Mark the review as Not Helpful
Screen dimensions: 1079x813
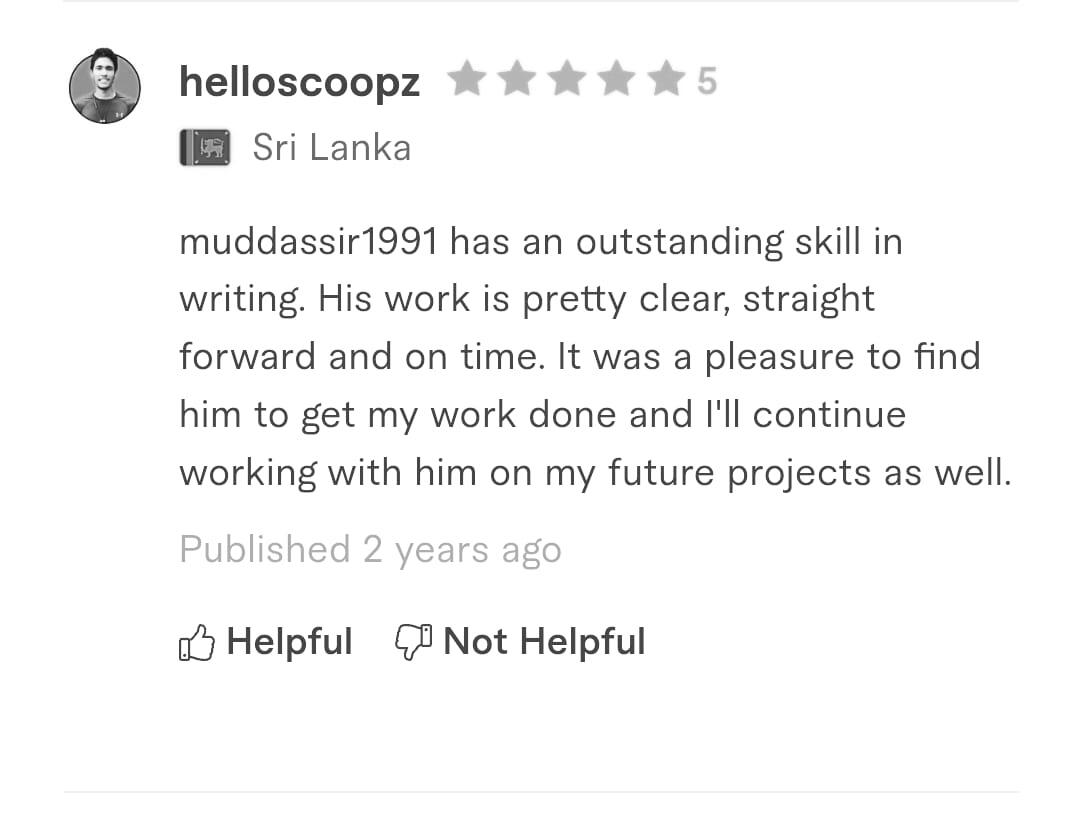(x=544, y=641)
